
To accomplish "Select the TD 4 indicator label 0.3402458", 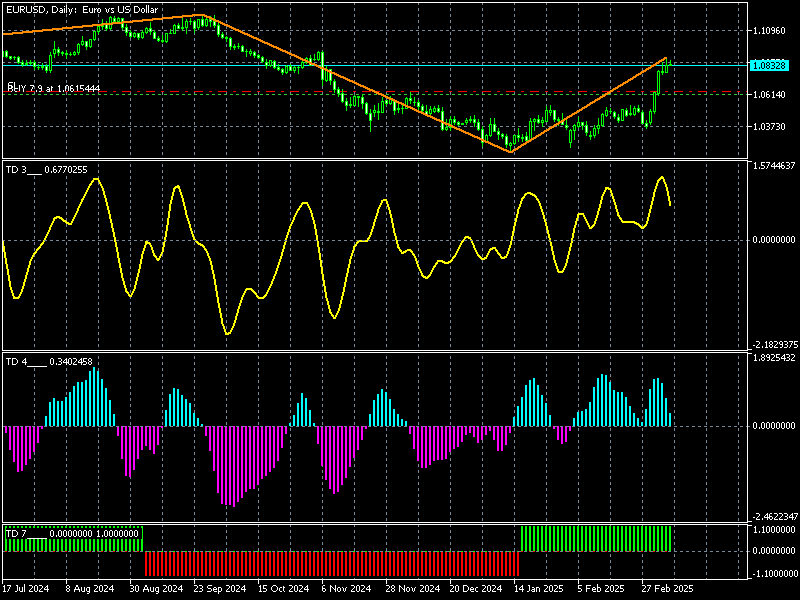I will [x=49, y=362].
